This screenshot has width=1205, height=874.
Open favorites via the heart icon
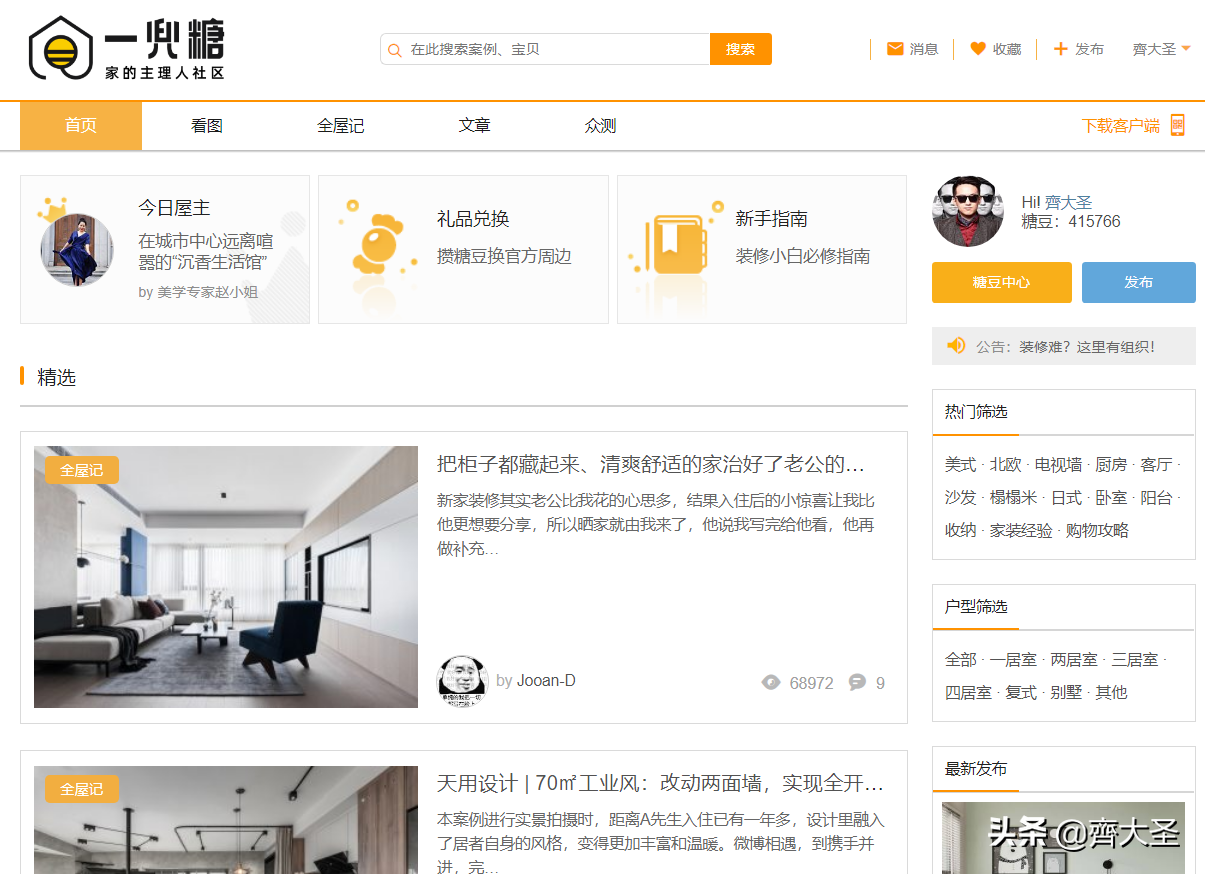tap(978, 49)
